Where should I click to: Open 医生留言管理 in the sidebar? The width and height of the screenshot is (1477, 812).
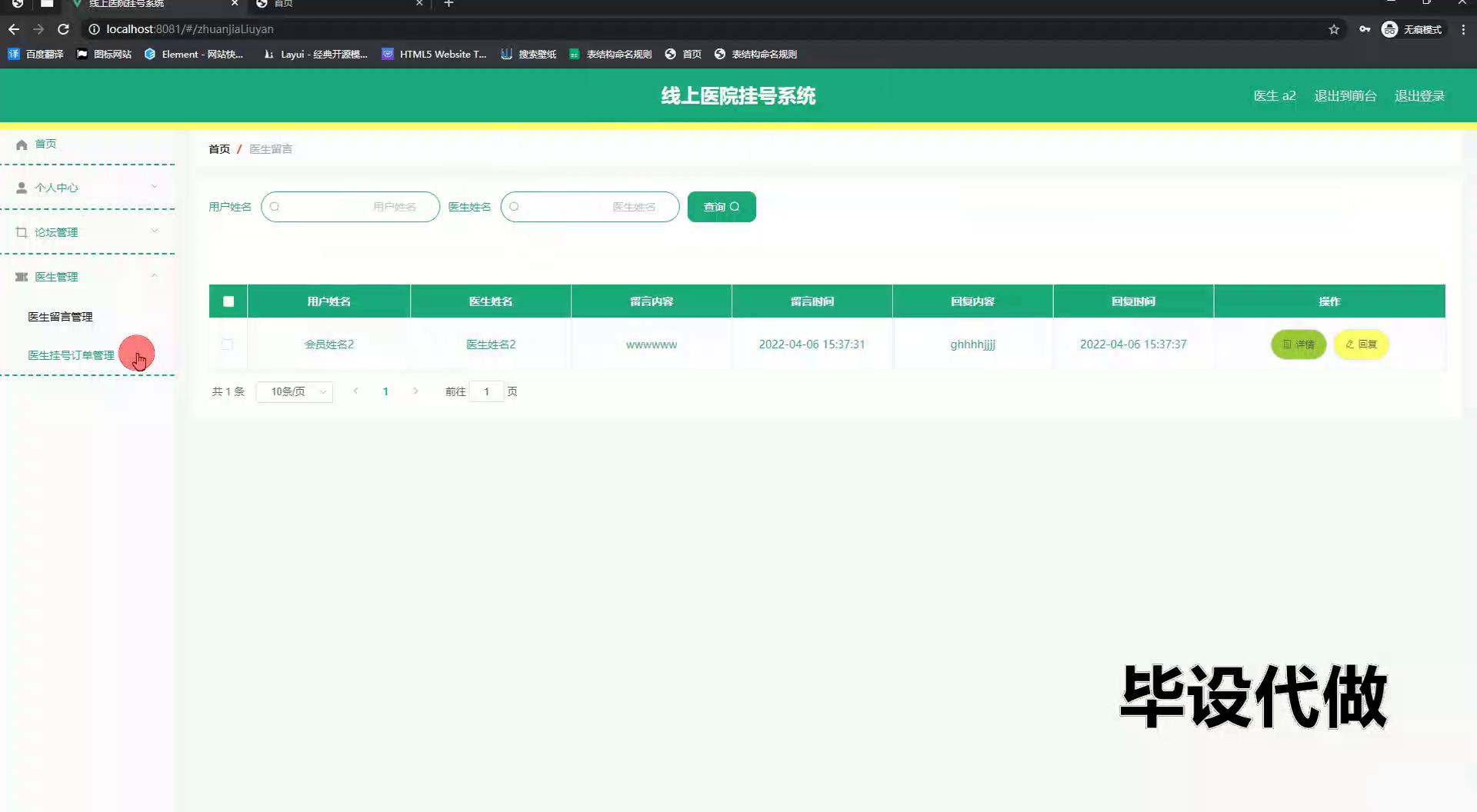click(x=60, y=317)
